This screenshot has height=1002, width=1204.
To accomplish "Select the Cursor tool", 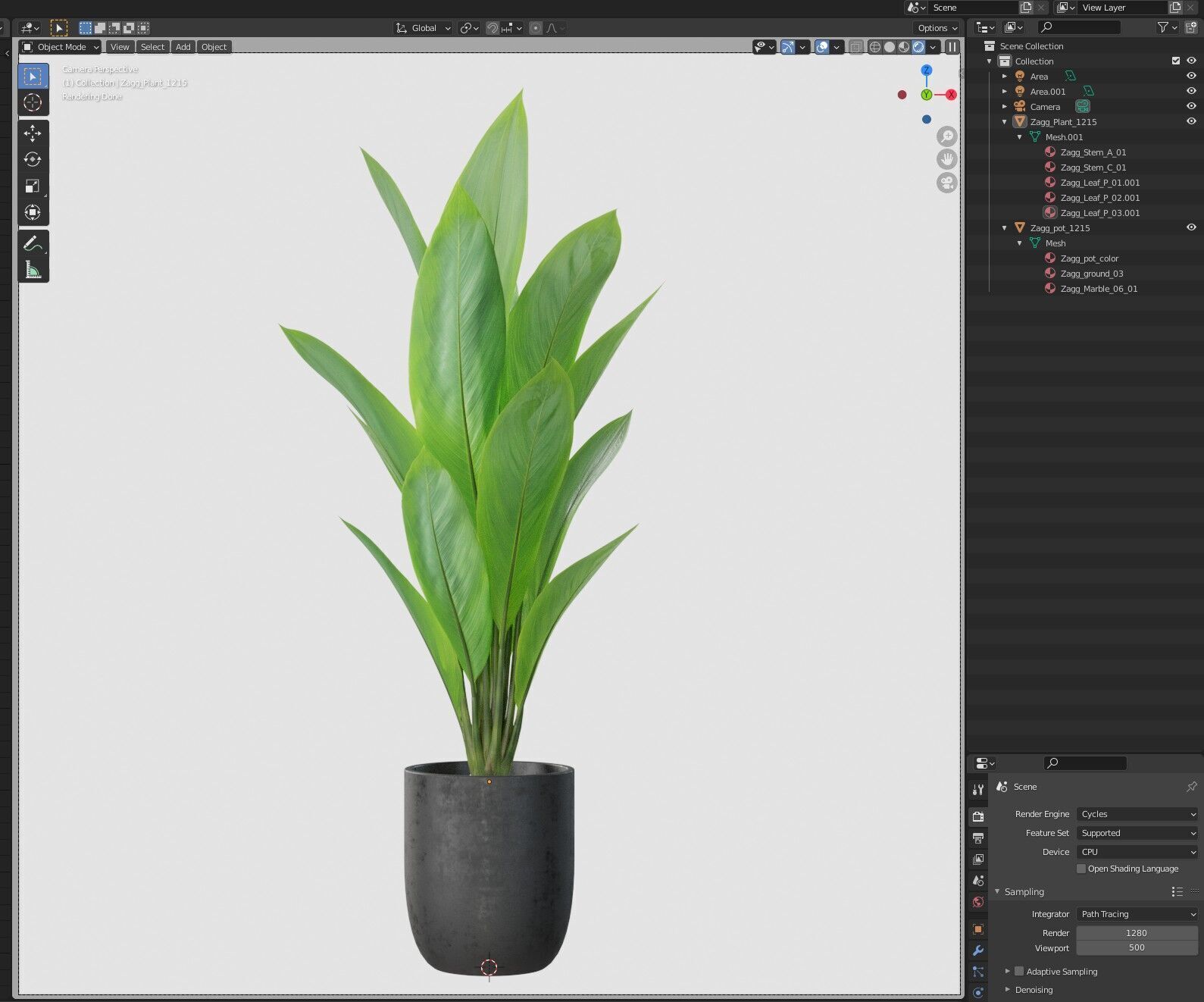I will [33, 102].
